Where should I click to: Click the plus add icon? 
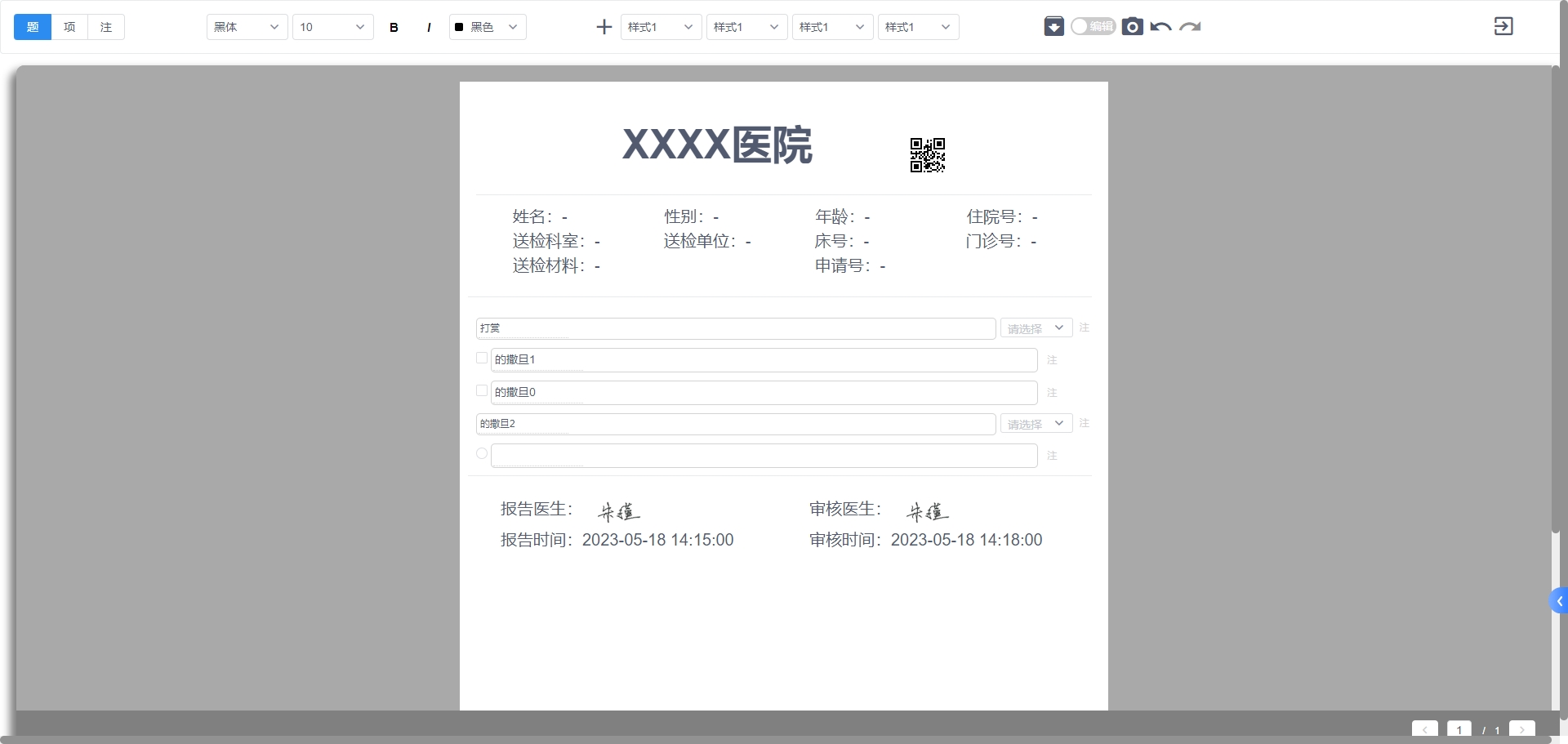[x=604, y=27]
